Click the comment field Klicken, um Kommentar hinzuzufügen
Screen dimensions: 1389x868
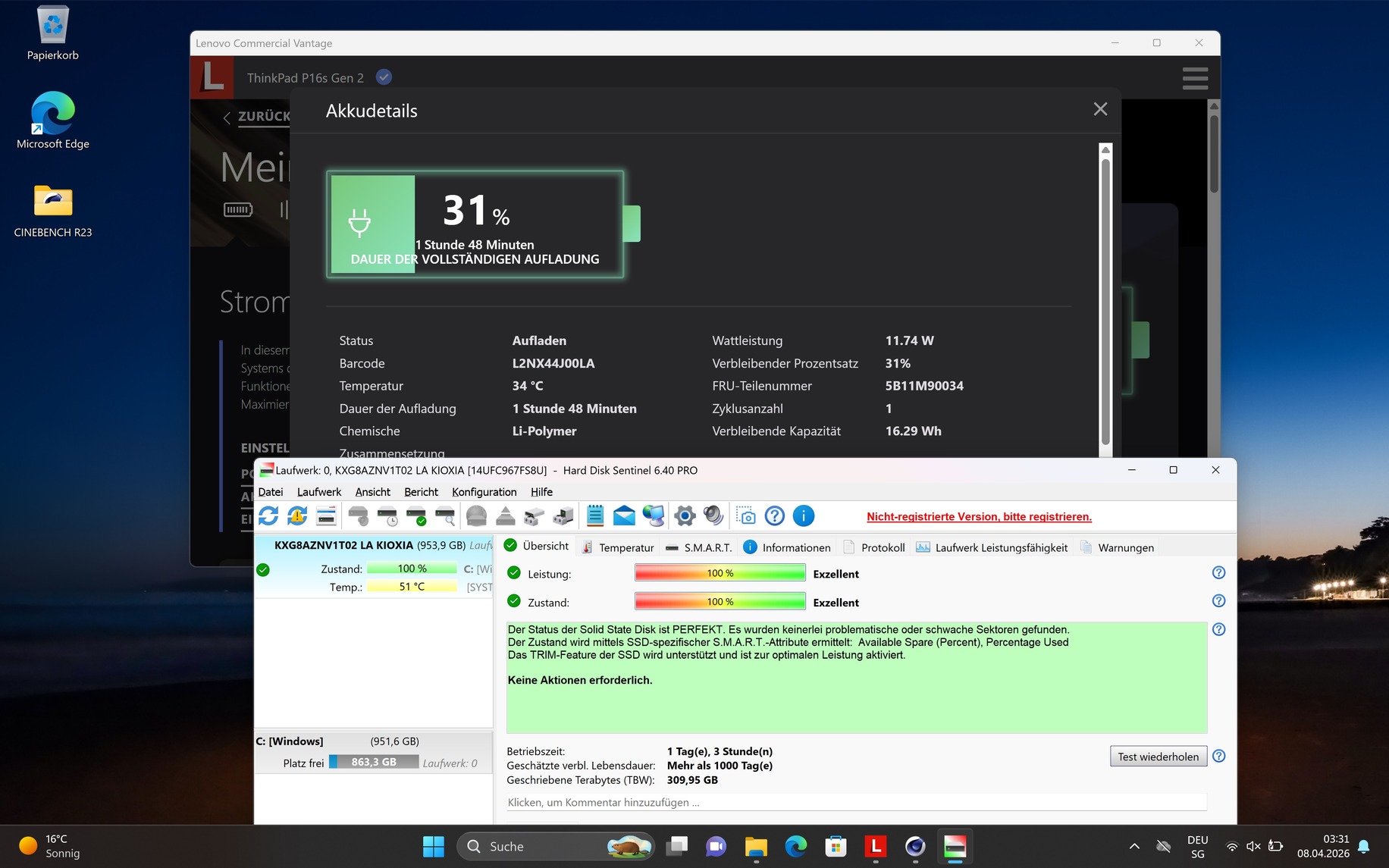(857, 802)
